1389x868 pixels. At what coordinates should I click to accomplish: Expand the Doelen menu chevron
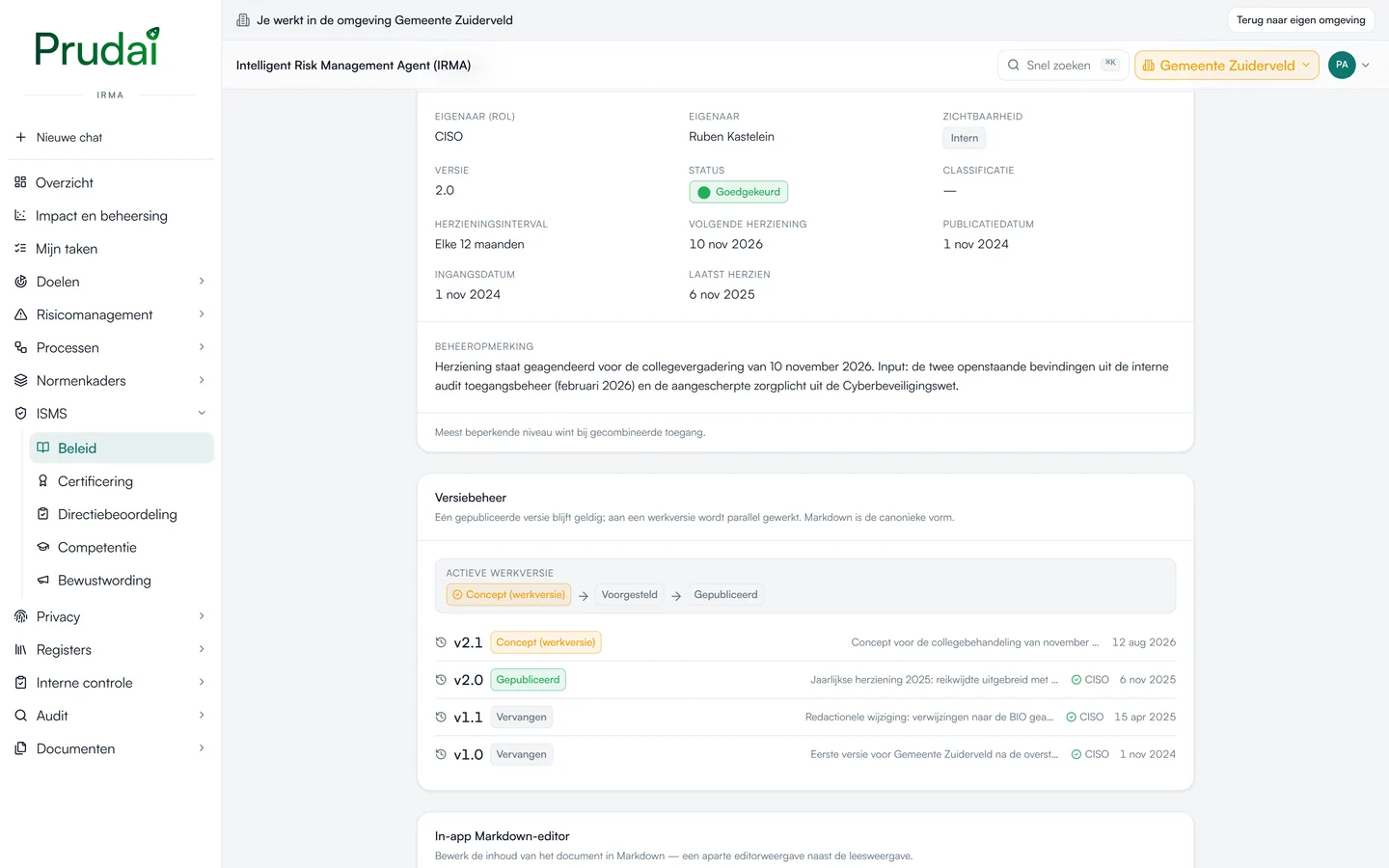click(202, 282)
